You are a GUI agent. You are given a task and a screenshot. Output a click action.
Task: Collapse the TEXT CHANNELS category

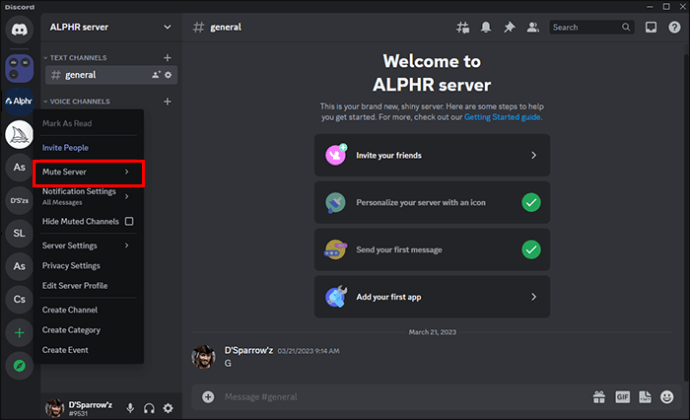(75, 58)
